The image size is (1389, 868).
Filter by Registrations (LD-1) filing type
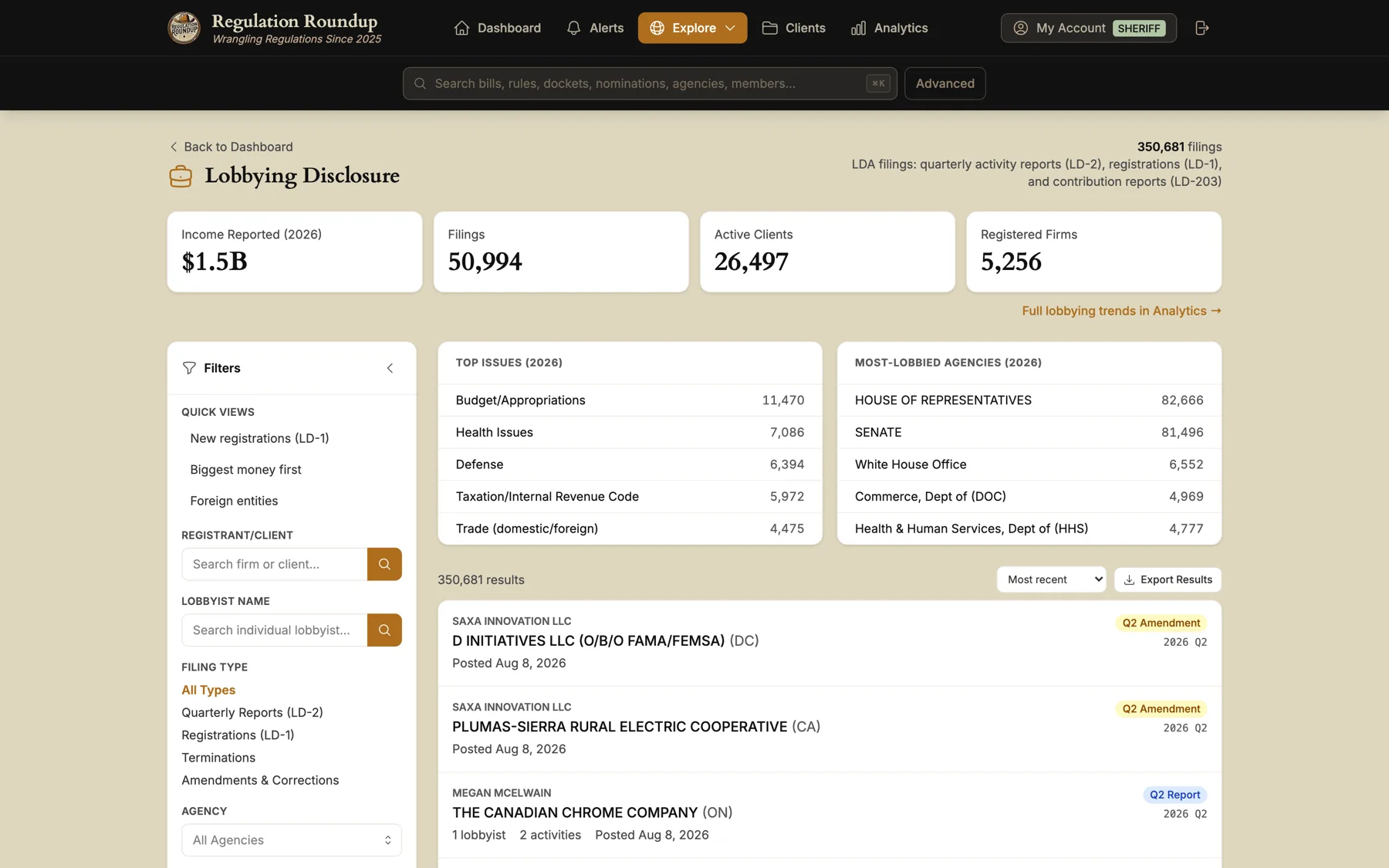pos(238,735)
